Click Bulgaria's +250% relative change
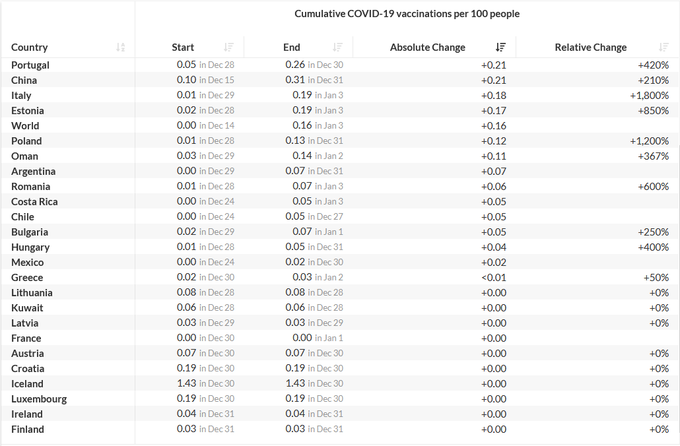The image size is (680, 446). click(653, 232)
